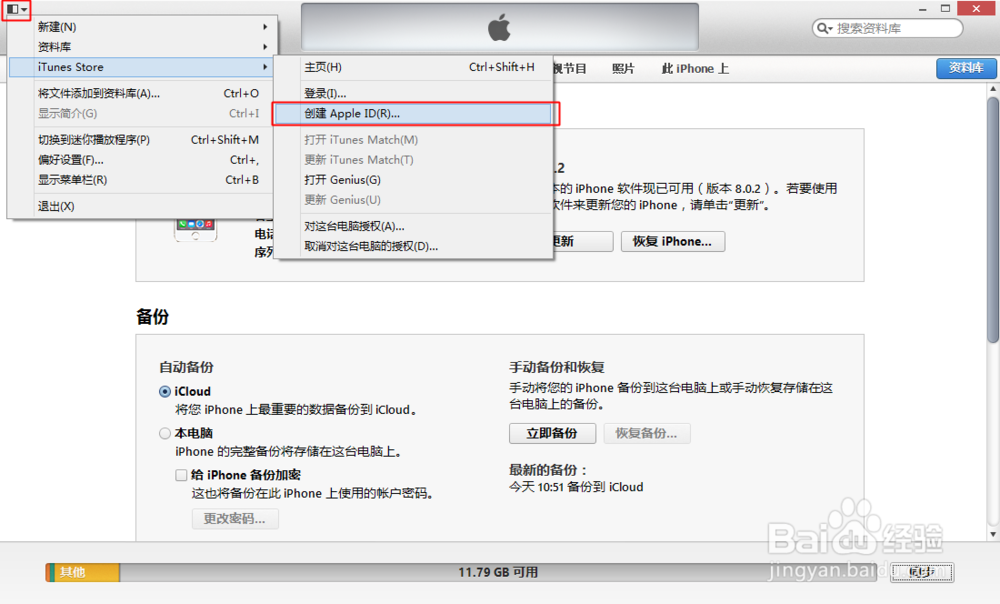Click the iPhone device thumbnail image

(x=195, y=230)
